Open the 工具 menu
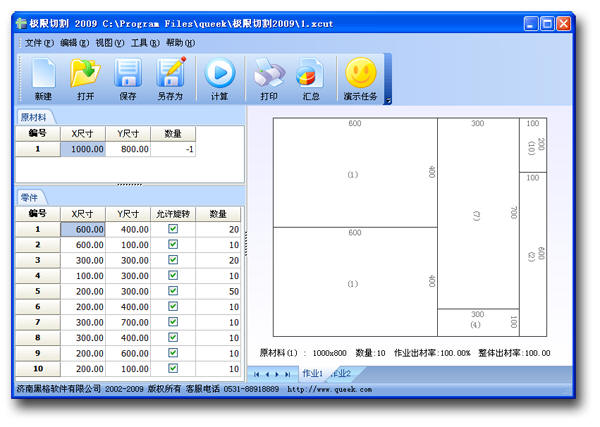The height and width of the screenshot is (427, 600). coord(145,43)
